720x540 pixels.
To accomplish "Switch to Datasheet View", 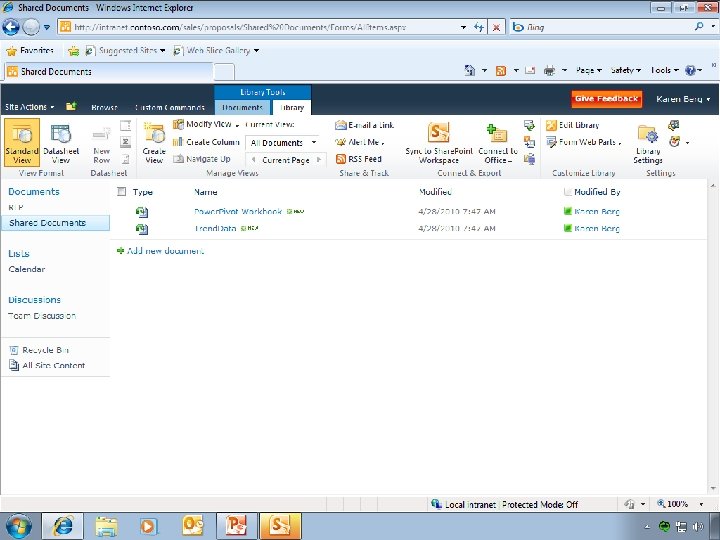I will point(61,144).
